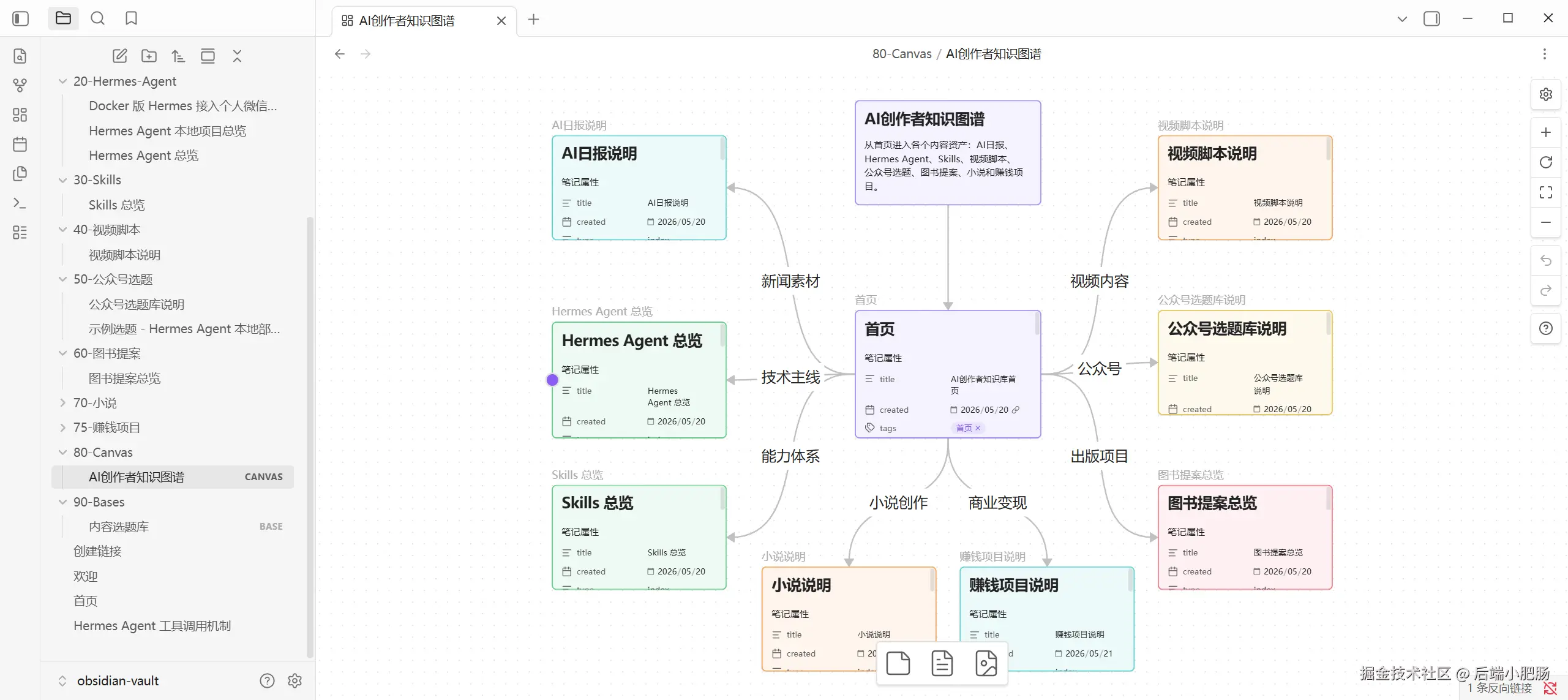Open command palette from ribbon
Screen dimensions: 1568x700
click(20, 203)
